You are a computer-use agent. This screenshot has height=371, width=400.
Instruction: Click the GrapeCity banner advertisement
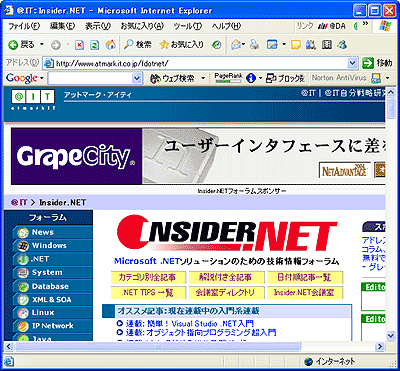click(x=198, y=156)
